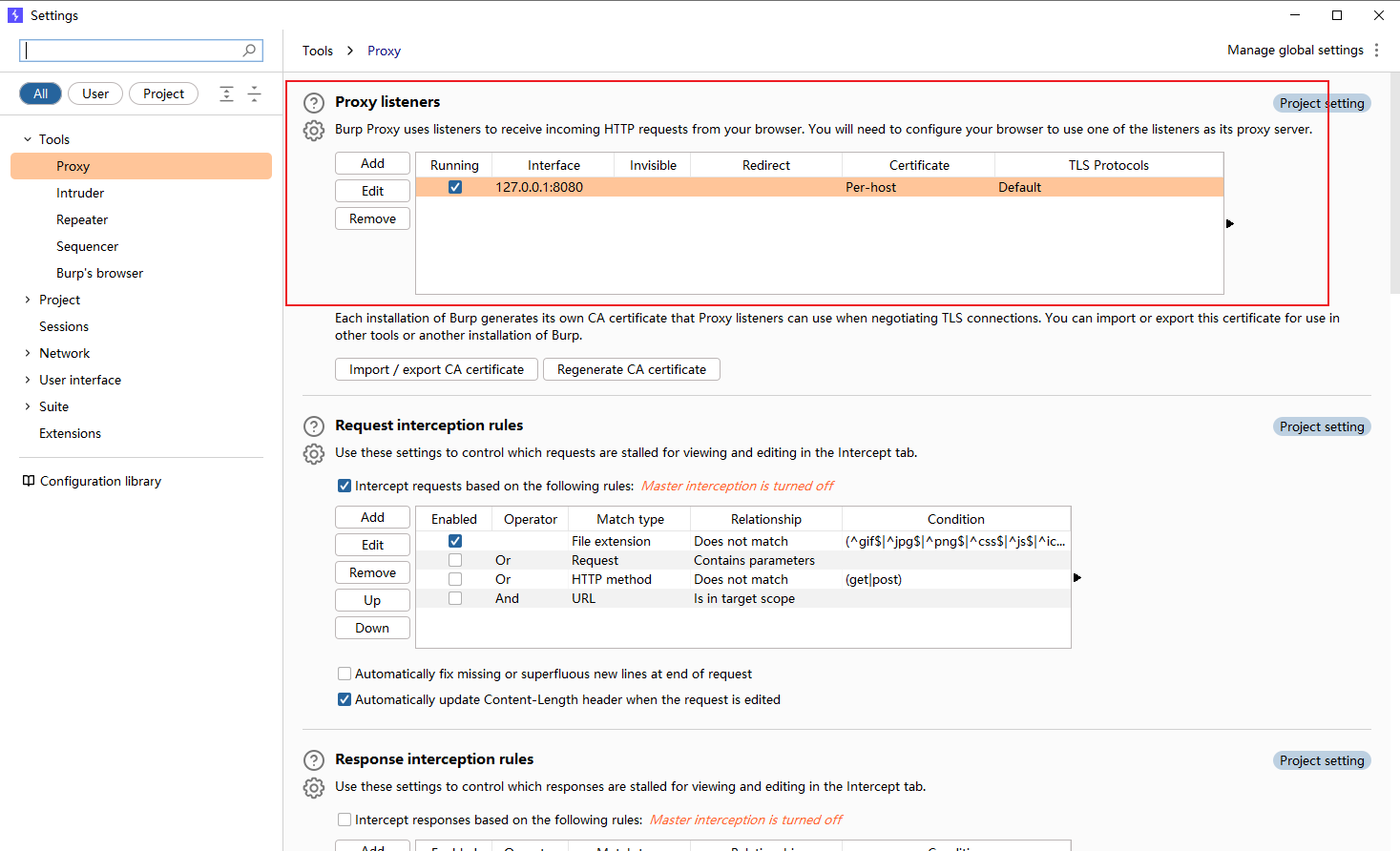
Task: Open Repeater settings in the tree
Action: [82, 219]
